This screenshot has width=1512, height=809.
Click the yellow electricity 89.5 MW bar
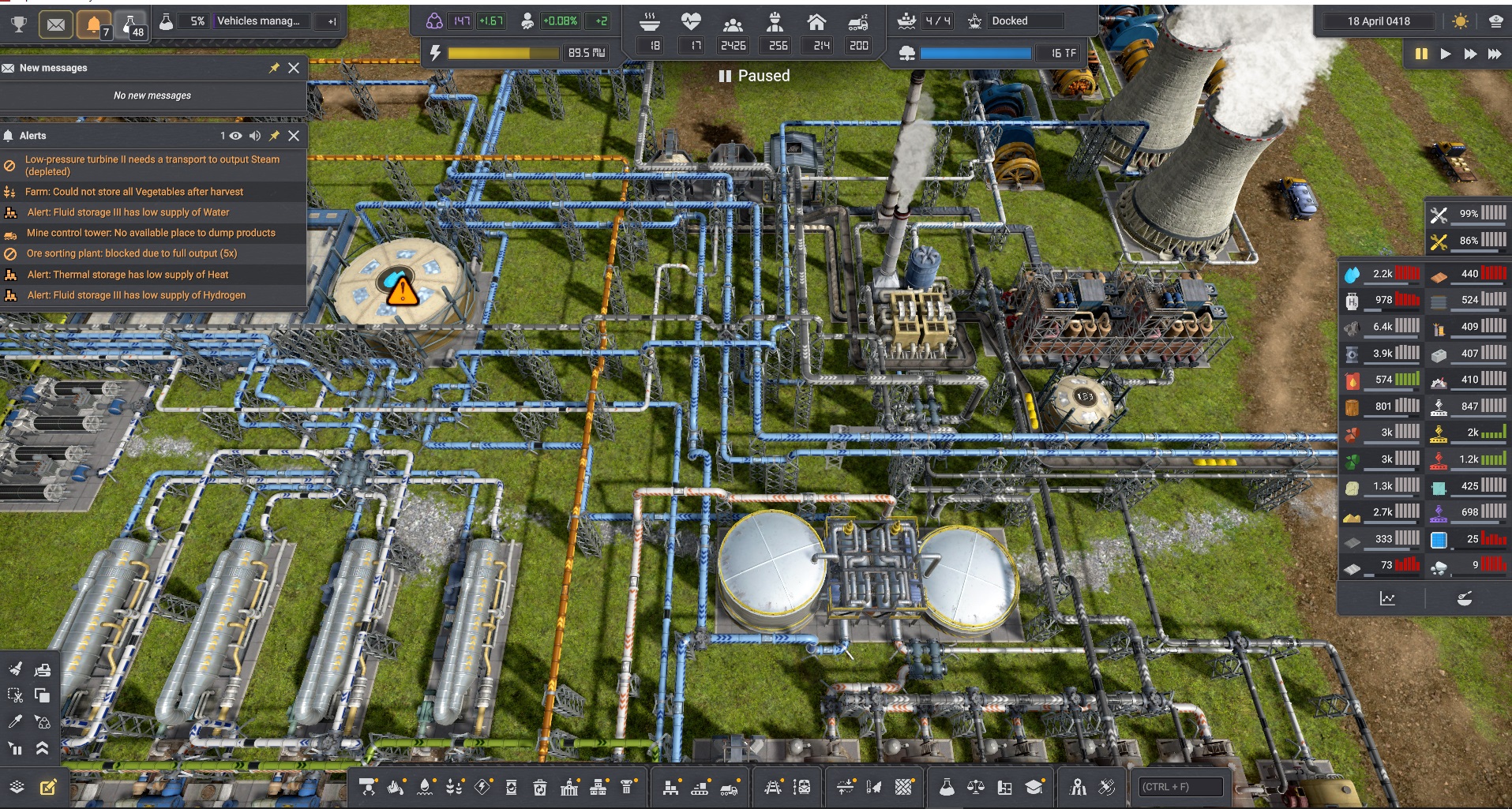[x=504, y=53]
